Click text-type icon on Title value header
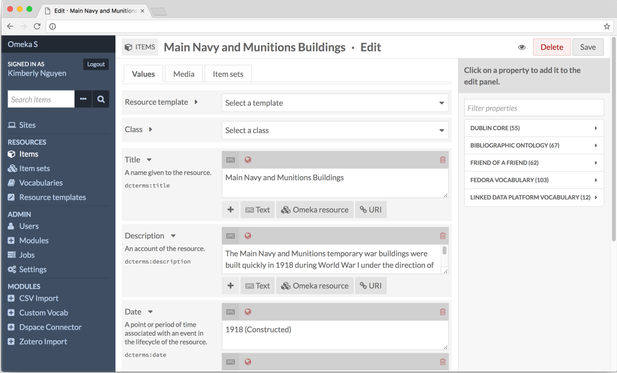This screenshot has height=373, width=617. [231, 160]
